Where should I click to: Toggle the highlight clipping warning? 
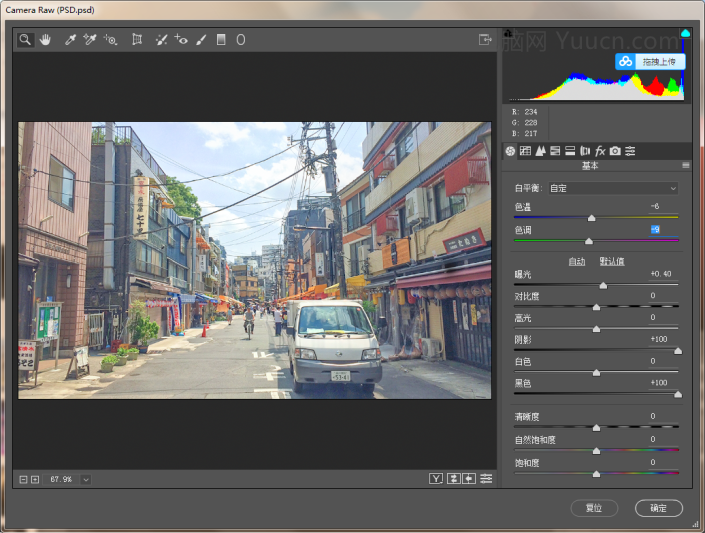[x=685, y=34]
